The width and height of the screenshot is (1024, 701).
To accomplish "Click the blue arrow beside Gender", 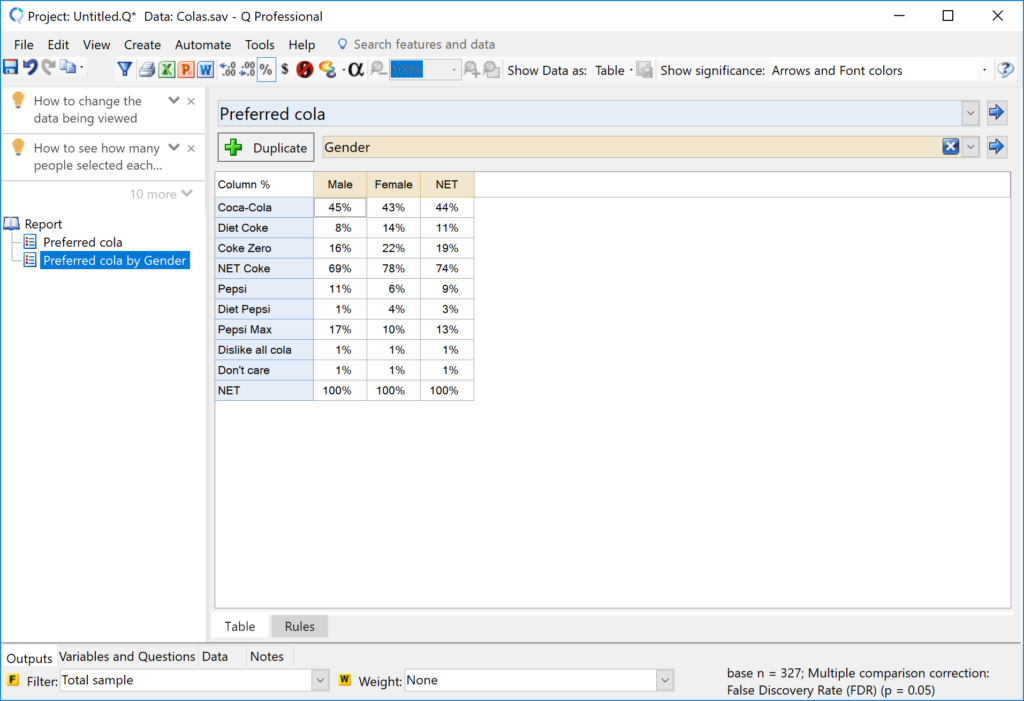I will [x=996, y=146].
